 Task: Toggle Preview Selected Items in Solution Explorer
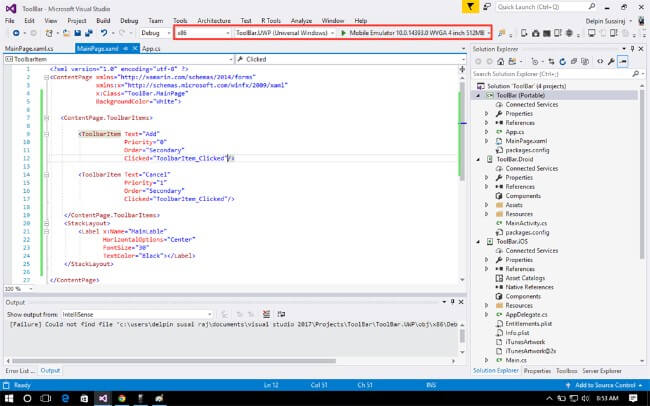[621, 61]
